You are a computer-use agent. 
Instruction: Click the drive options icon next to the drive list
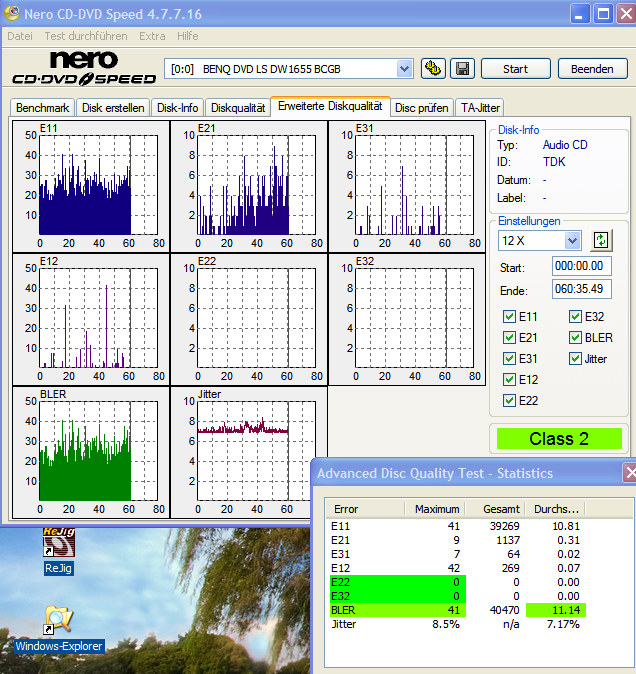coord(433,69)
